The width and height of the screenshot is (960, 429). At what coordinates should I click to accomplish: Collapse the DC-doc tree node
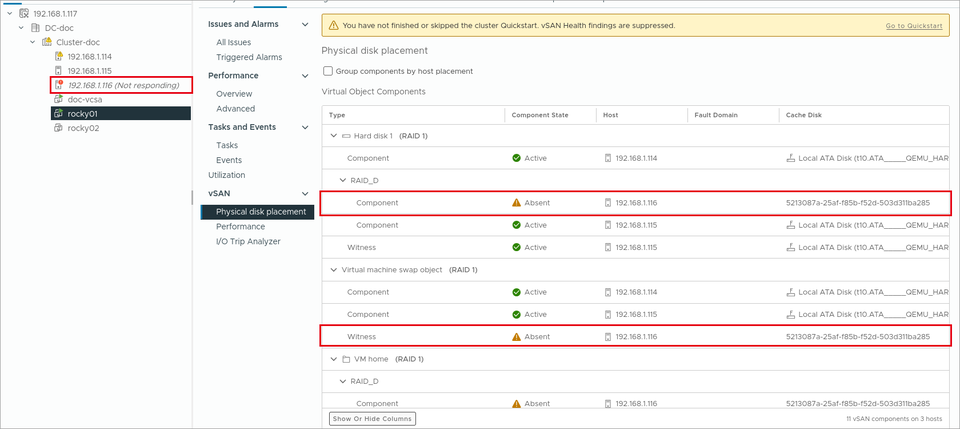click(21, 28)
